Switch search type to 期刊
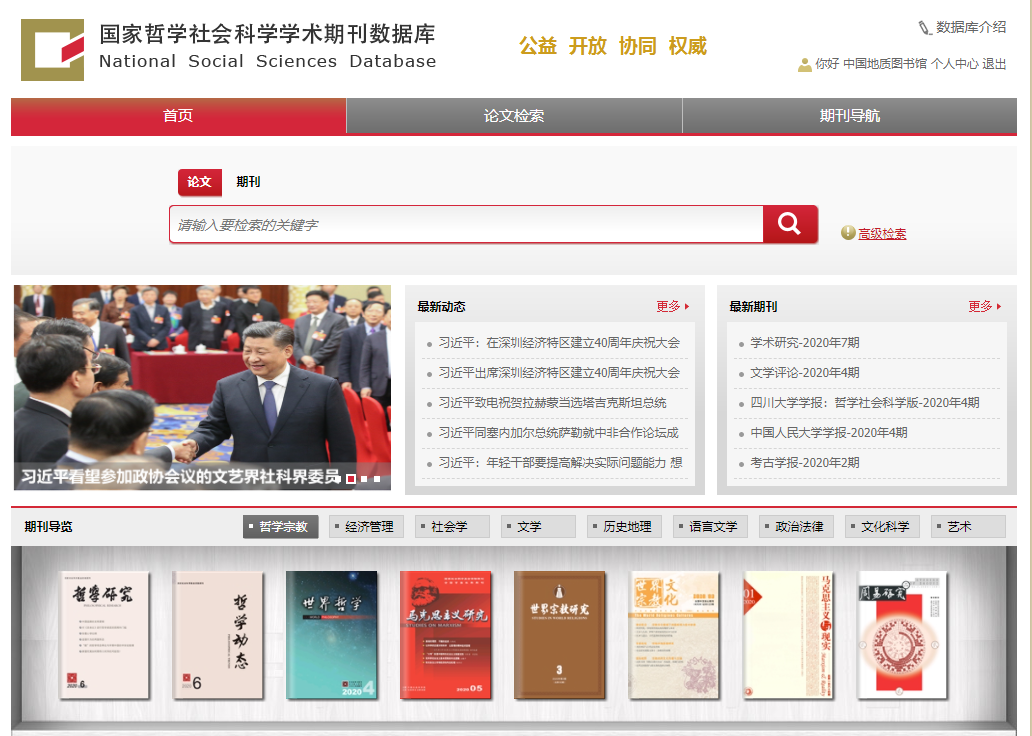This screenshot has height=736, width=1032. click(248, 182)
